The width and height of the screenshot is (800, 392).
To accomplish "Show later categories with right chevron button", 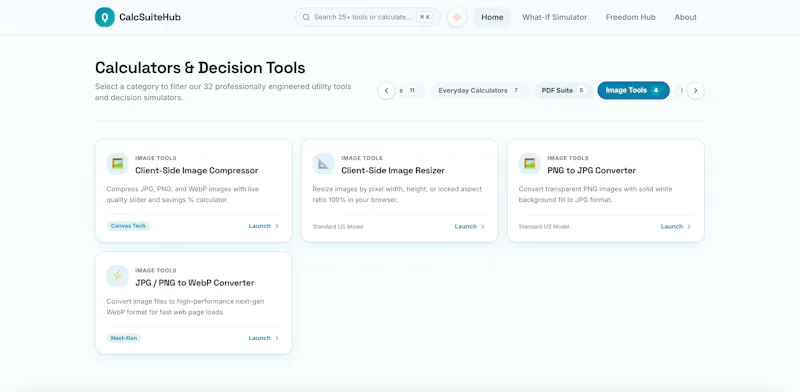I will point(695,91).
